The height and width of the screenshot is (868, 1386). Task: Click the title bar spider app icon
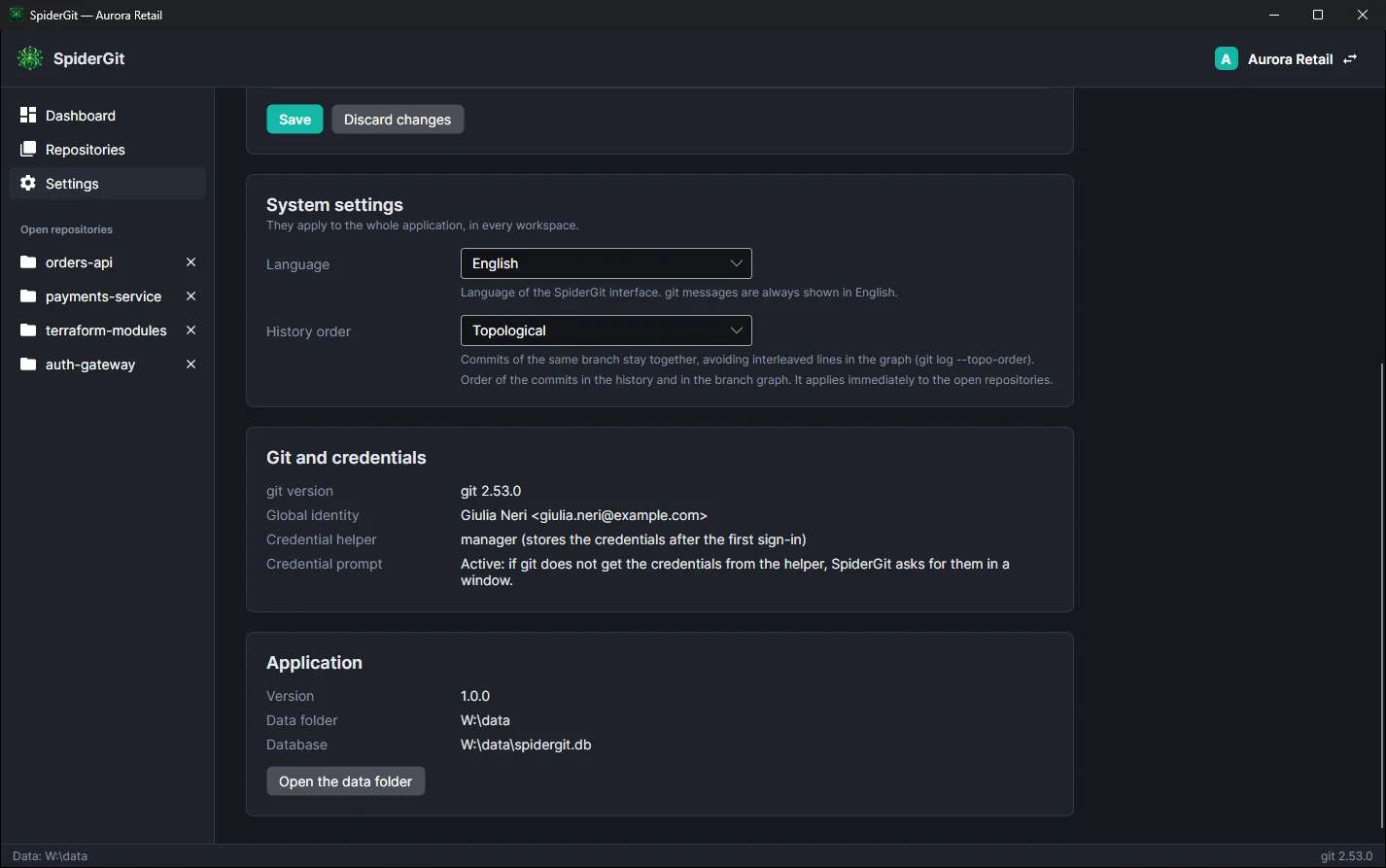coord(16,15)
